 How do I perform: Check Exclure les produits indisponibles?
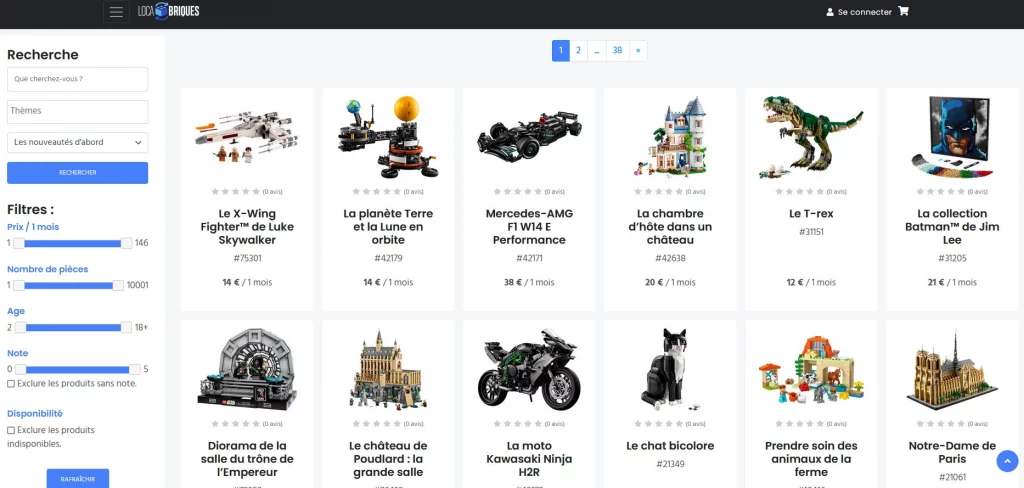tap(10, 431)
